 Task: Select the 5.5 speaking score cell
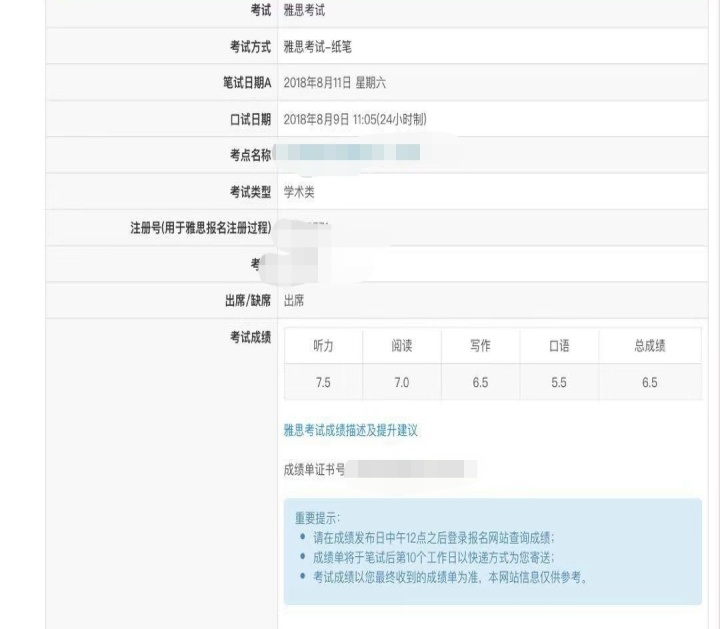coord(559,383)
